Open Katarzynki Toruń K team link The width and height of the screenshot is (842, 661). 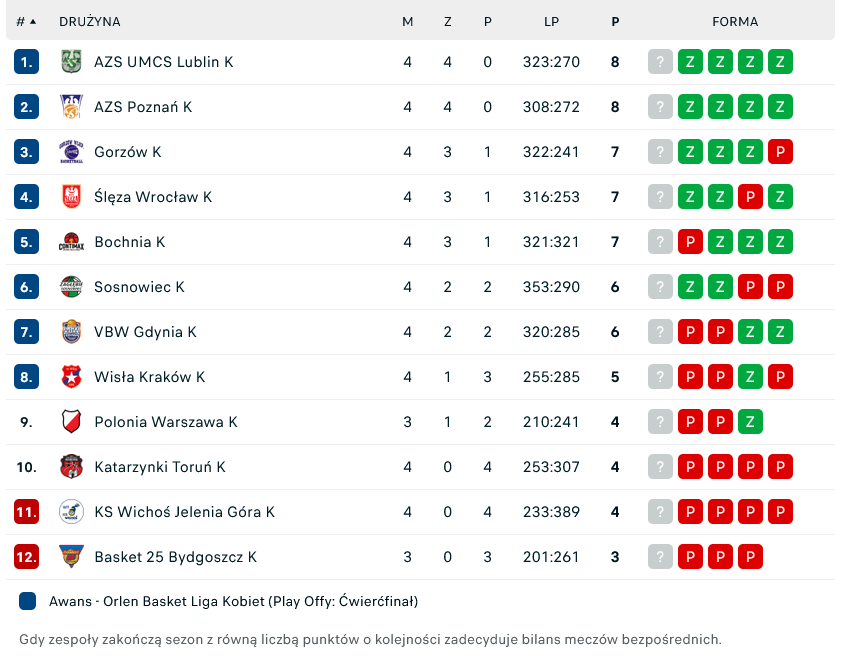tap(160, 467)
